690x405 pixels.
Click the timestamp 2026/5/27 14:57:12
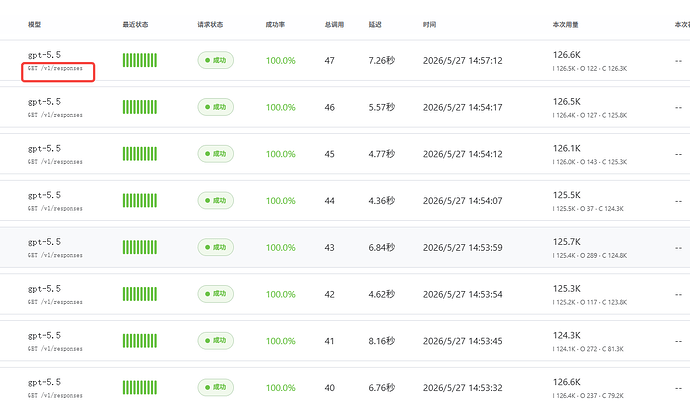click(462, 61)
